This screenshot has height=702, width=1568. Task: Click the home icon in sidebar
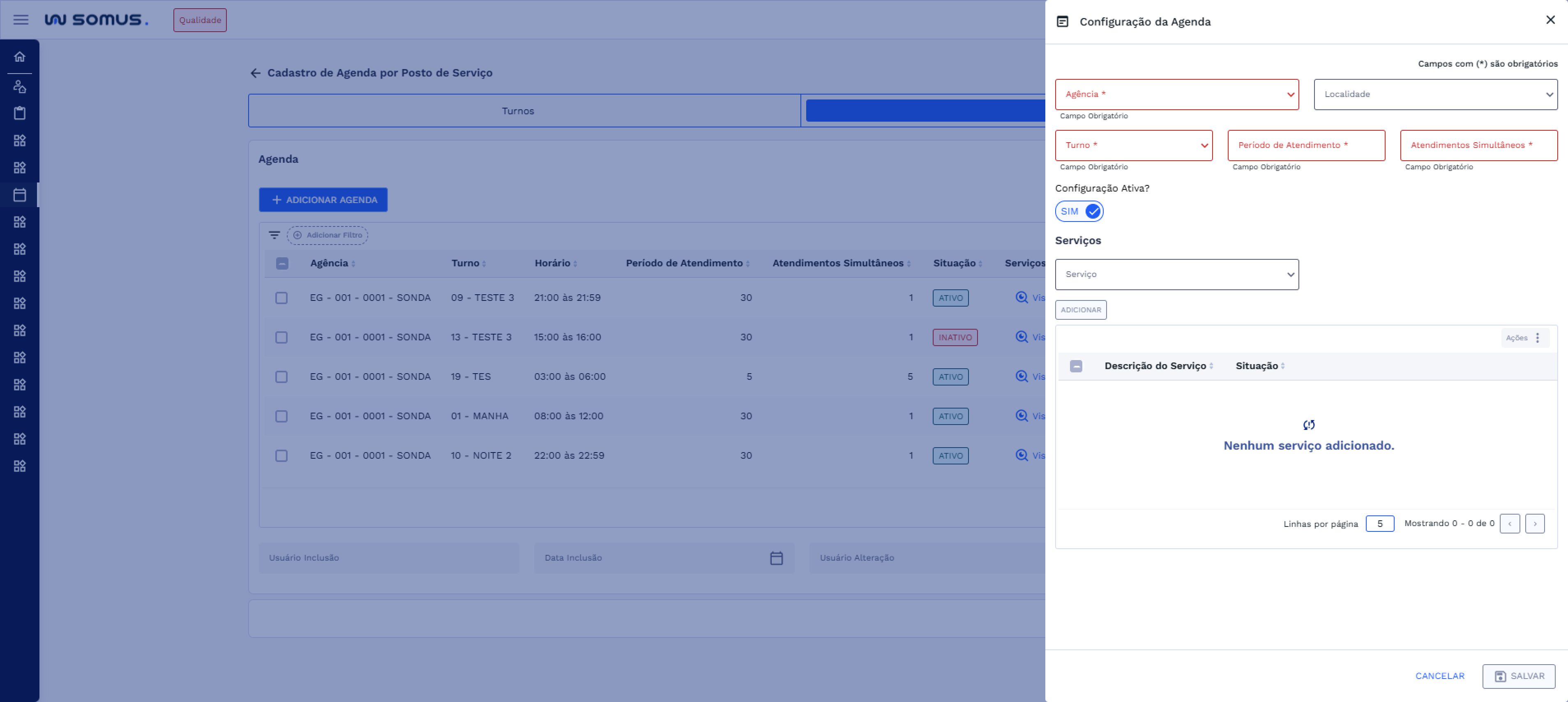coord(19,57)
